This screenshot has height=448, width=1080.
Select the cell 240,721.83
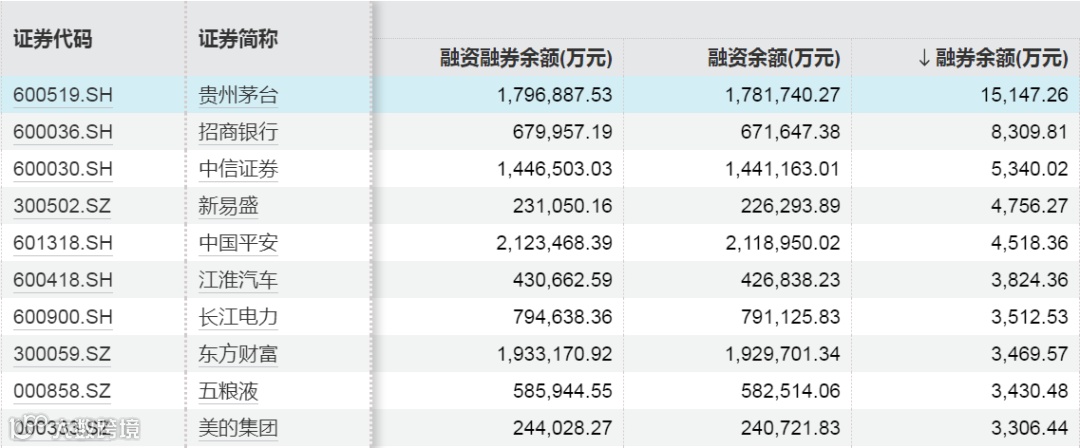[x=790, y=429]
